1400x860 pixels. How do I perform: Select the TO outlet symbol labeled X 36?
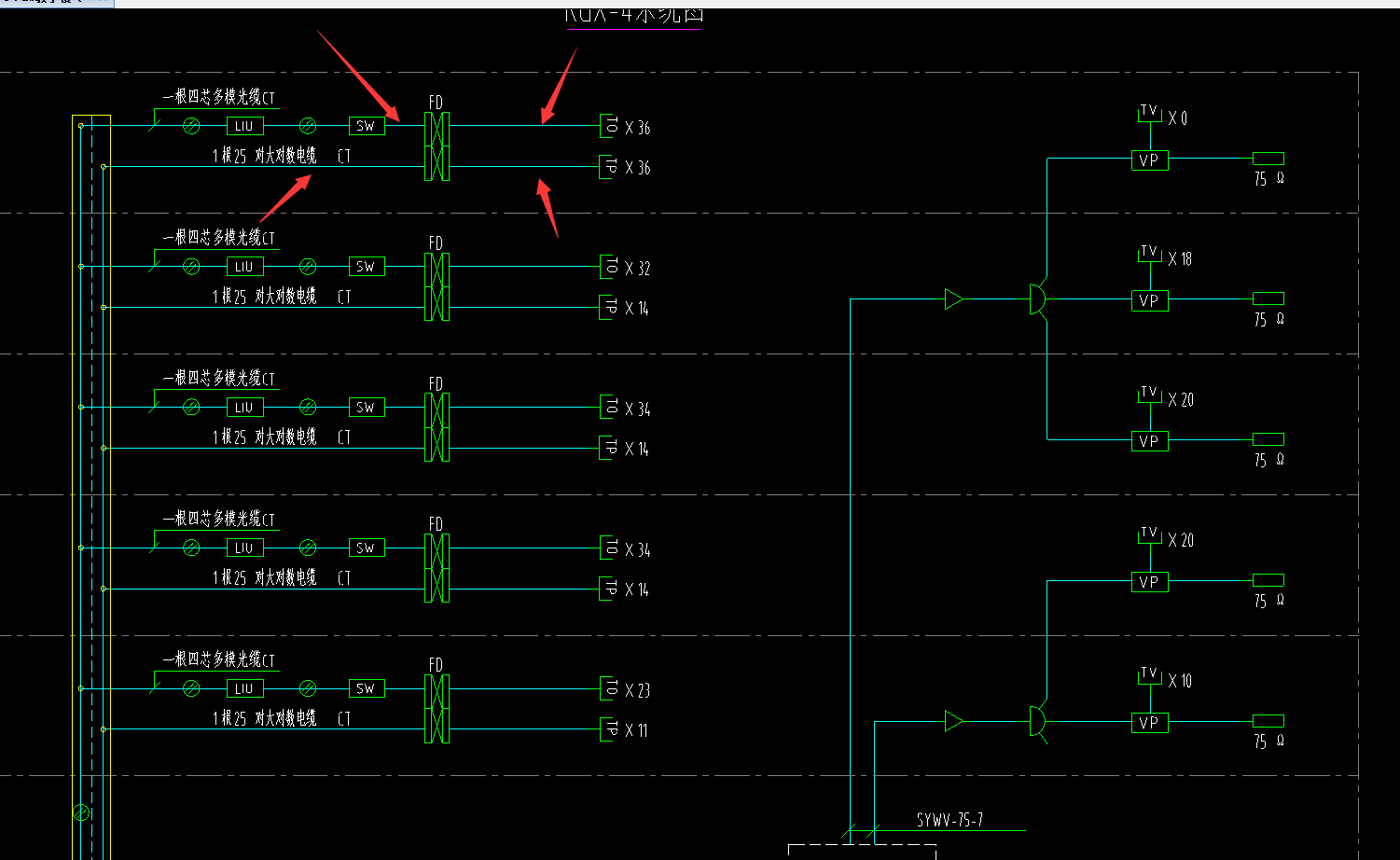608,125
